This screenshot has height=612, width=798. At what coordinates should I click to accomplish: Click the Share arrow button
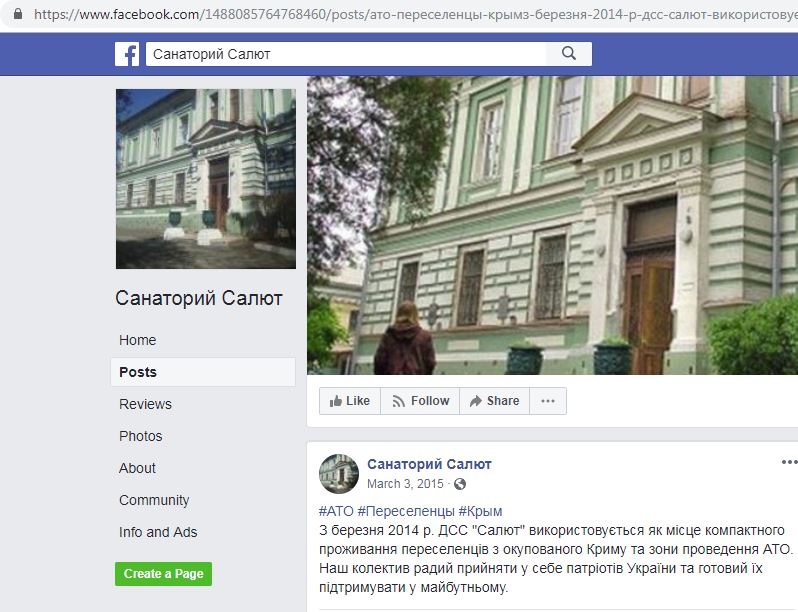click(x=495, y=401)
